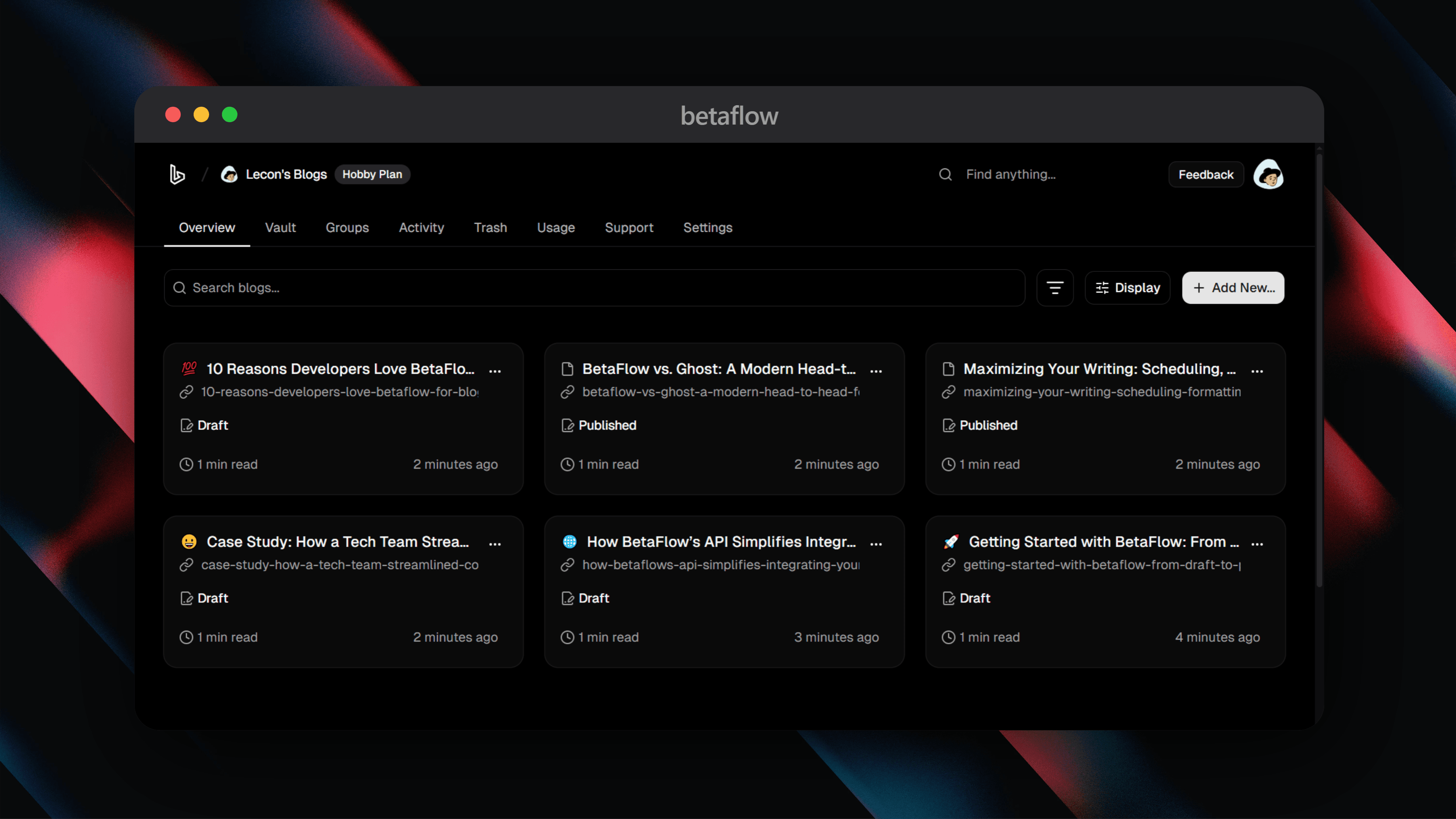This screenshot has height=819, width=1456.
Task: Click the Draft status icon on API Simplifies card
Action: pos(567,599)
